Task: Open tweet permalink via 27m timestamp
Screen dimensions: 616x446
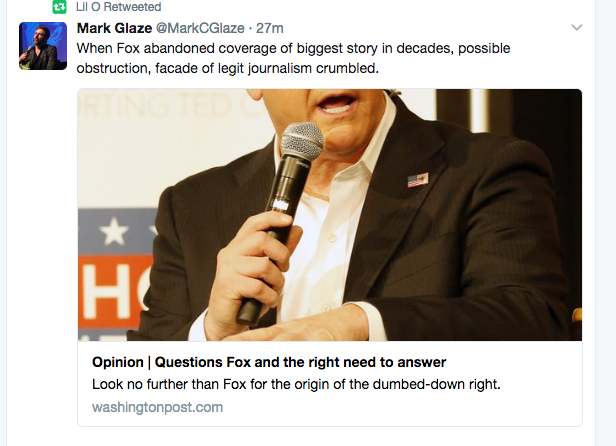Action: [x=270, y=28]
